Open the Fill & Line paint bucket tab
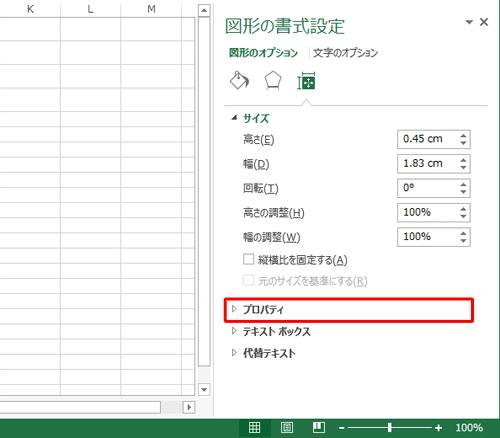 coord(239,81)
